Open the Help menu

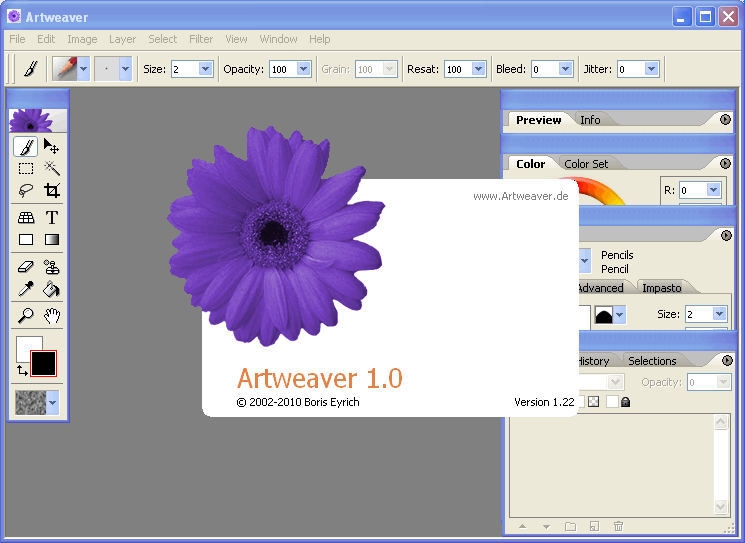pos(320,39)
